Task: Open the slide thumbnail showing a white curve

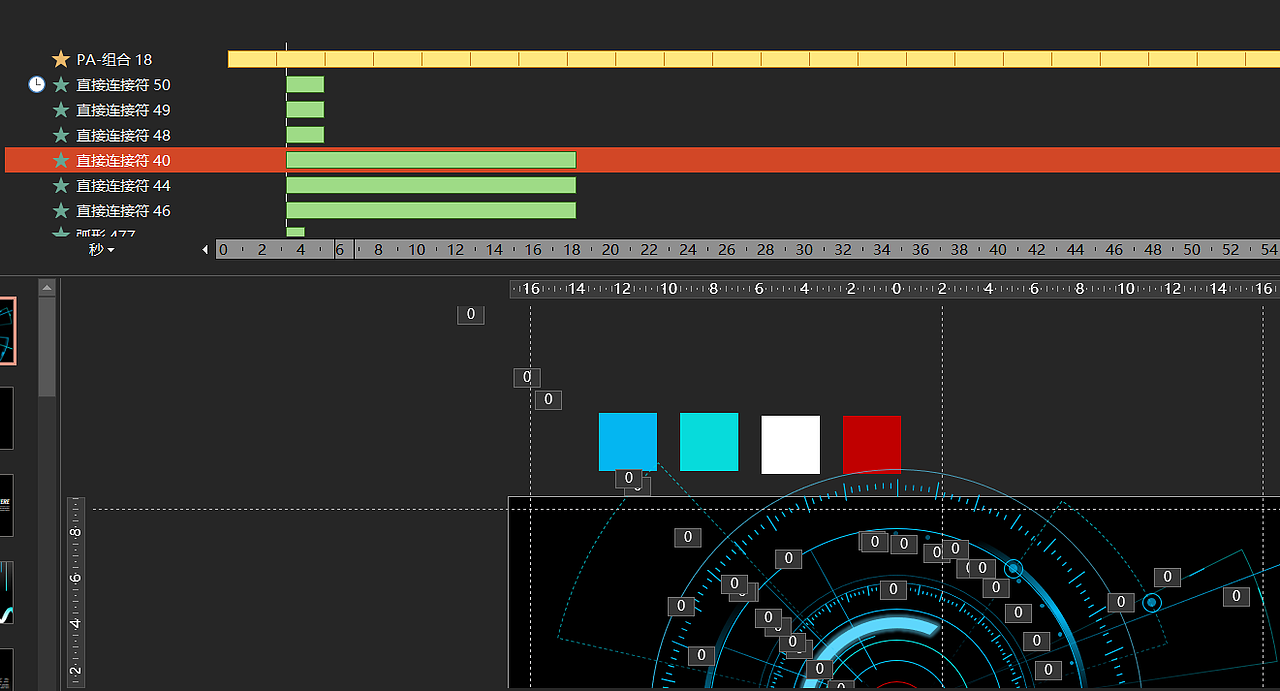Action: [7, 592]
